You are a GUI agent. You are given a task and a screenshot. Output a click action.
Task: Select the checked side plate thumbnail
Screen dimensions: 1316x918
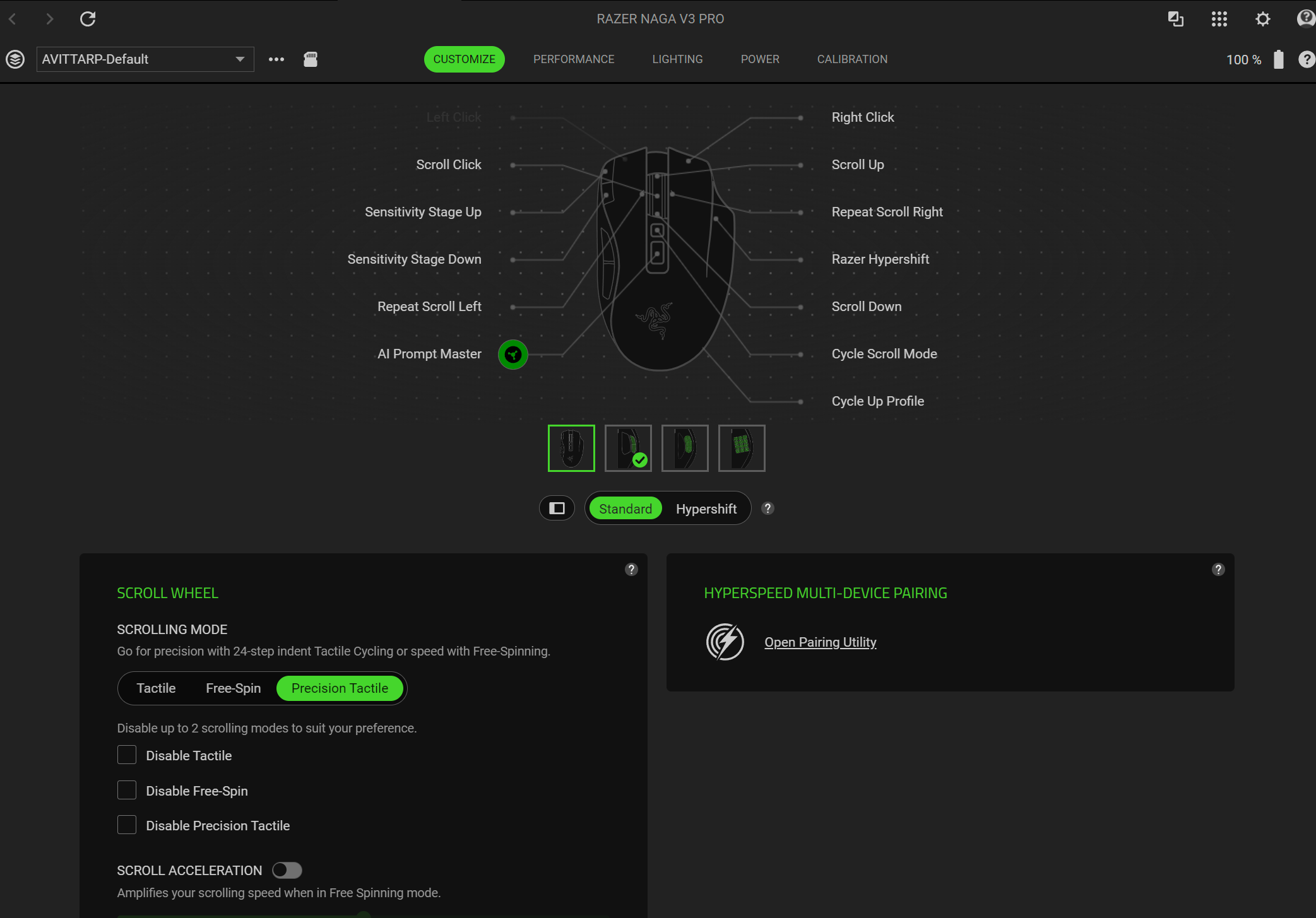[628, 448]
